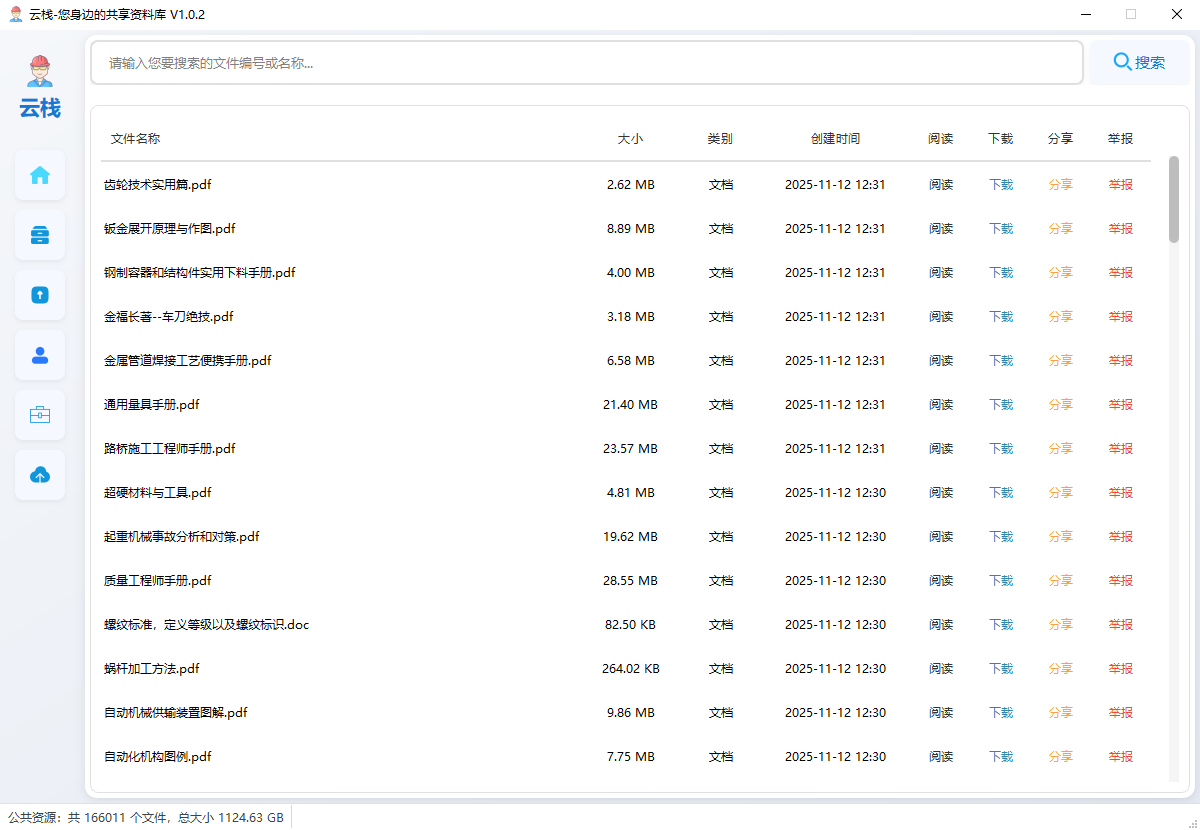
Task: Open the file cabinet drawer icon
Action: click(40, 235)
